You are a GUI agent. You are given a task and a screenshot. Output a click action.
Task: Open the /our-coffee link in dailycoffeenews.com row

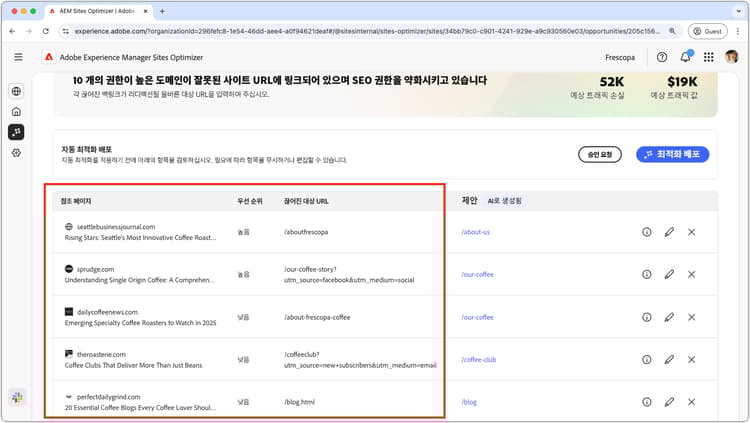(477, 317)
